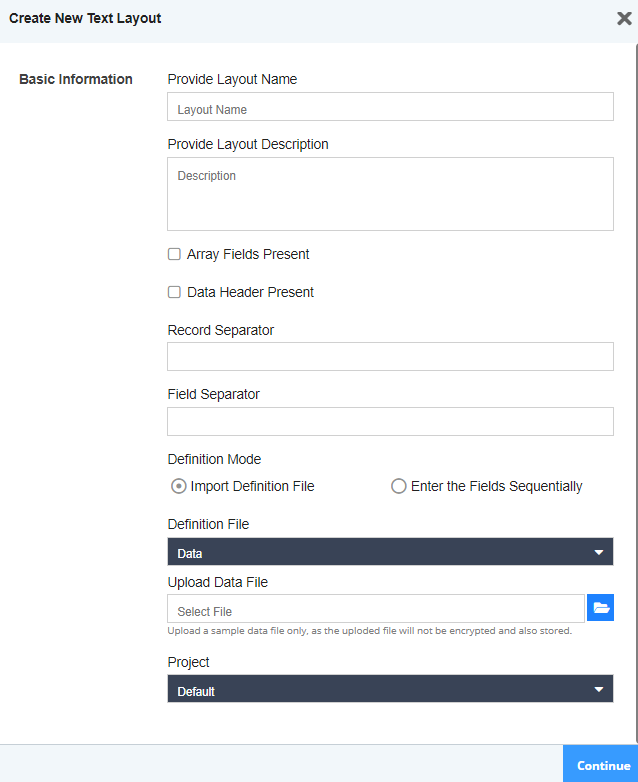Image resolution: width=638 pixels, height=782 pixels.
Task: Click into the Layout Name field
Action: 390,108
